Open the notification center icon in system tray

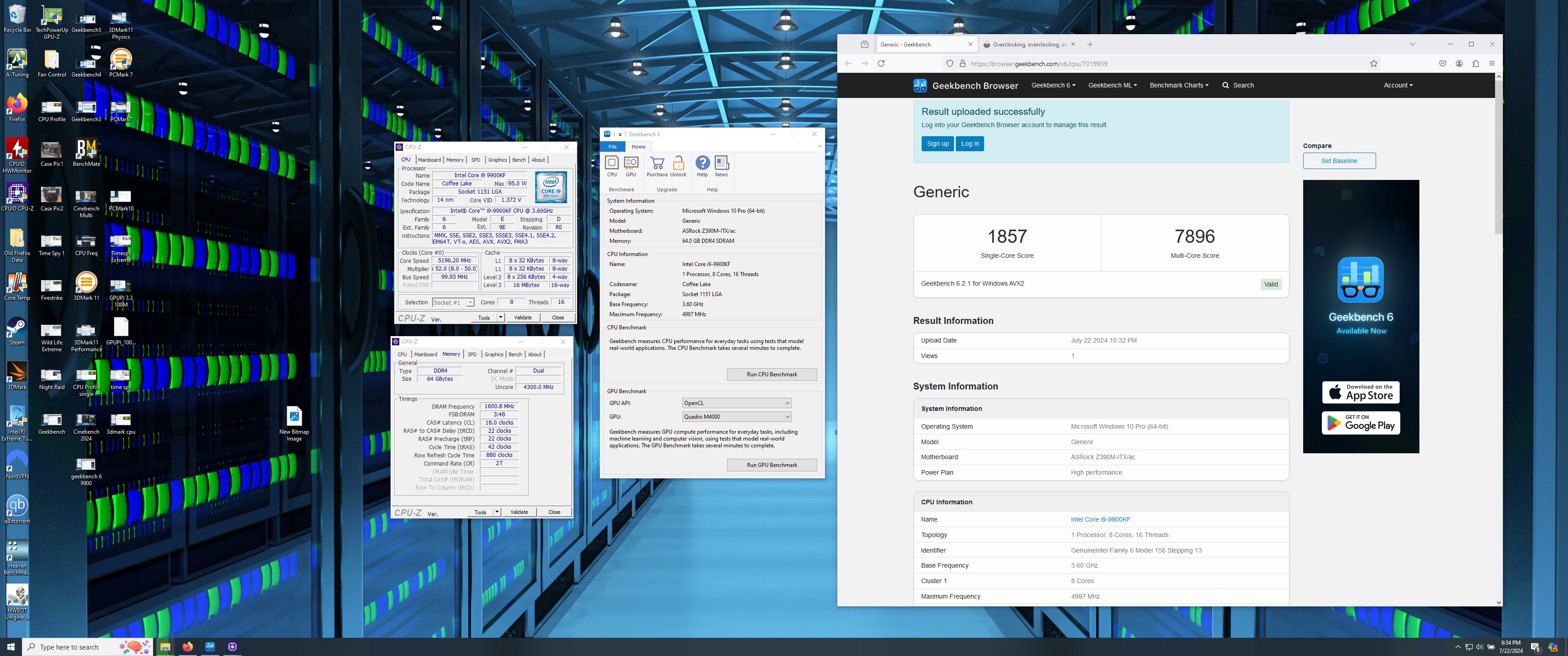click(x=1535, y=647)
